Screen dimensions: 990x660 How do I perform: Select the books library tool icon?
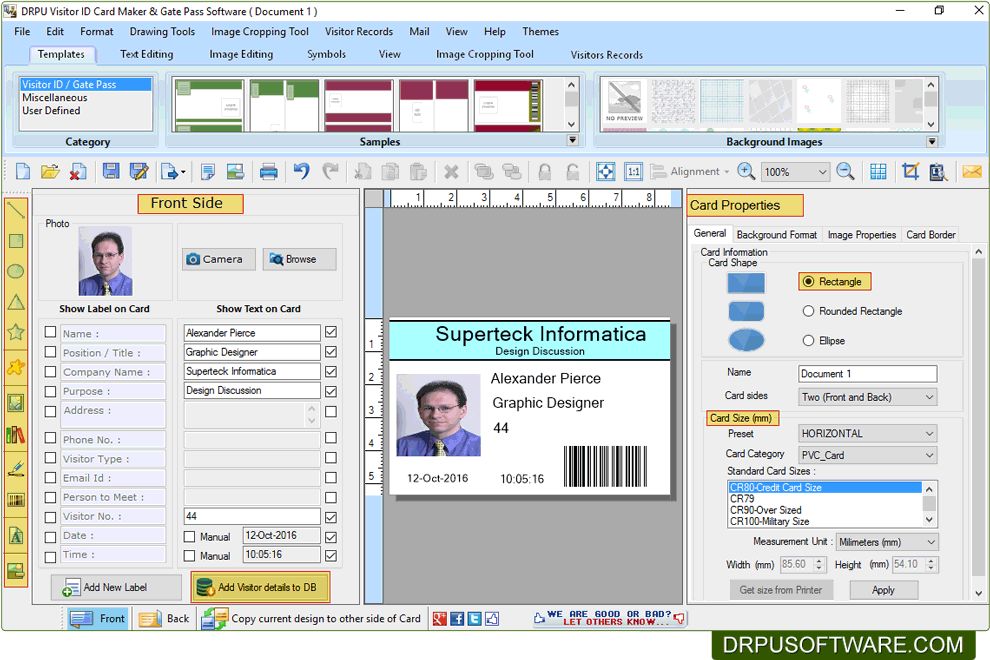pos(16,435)
